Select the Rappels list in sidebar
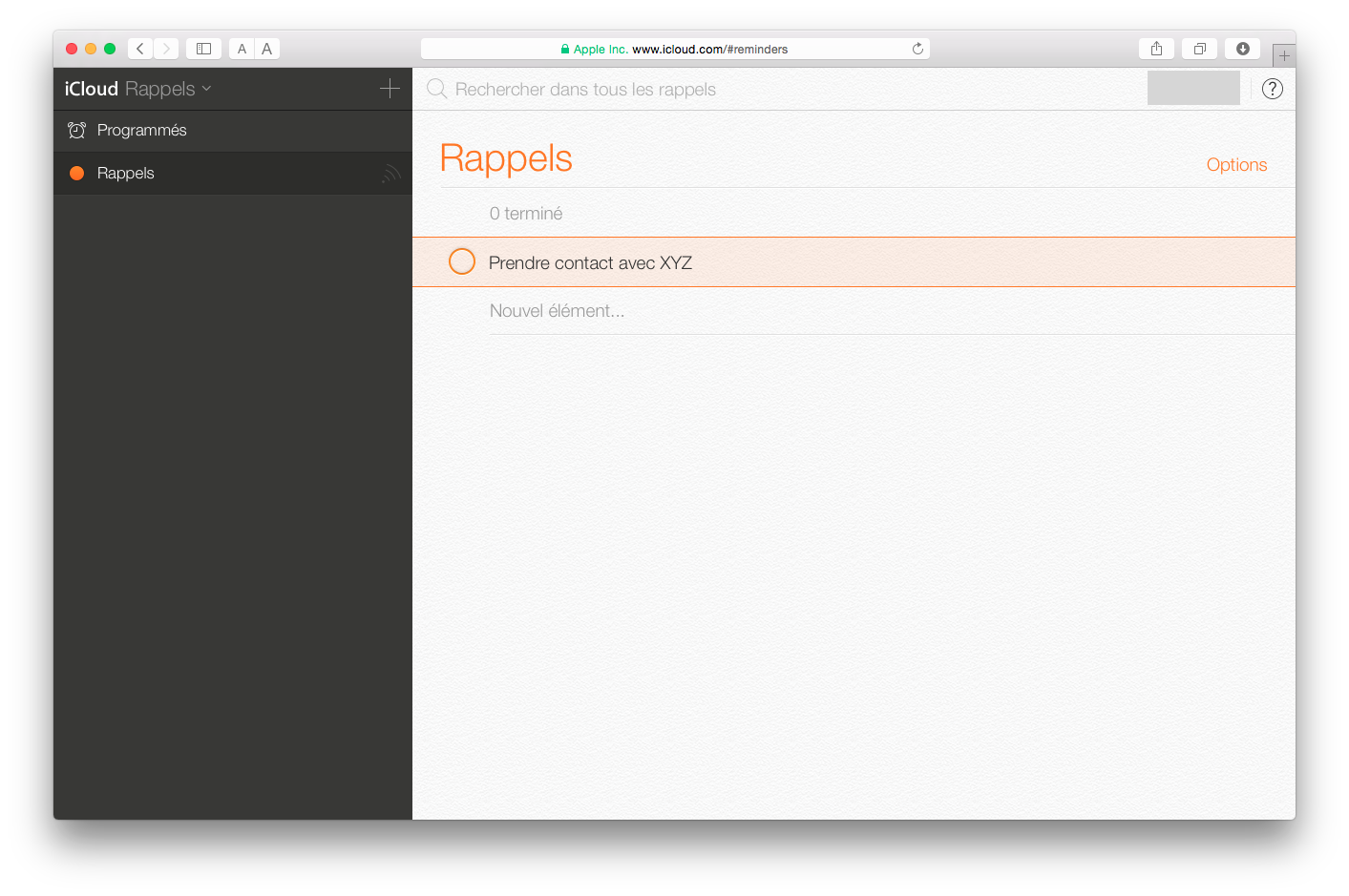Screen dimensions: 1349x896 126,174
